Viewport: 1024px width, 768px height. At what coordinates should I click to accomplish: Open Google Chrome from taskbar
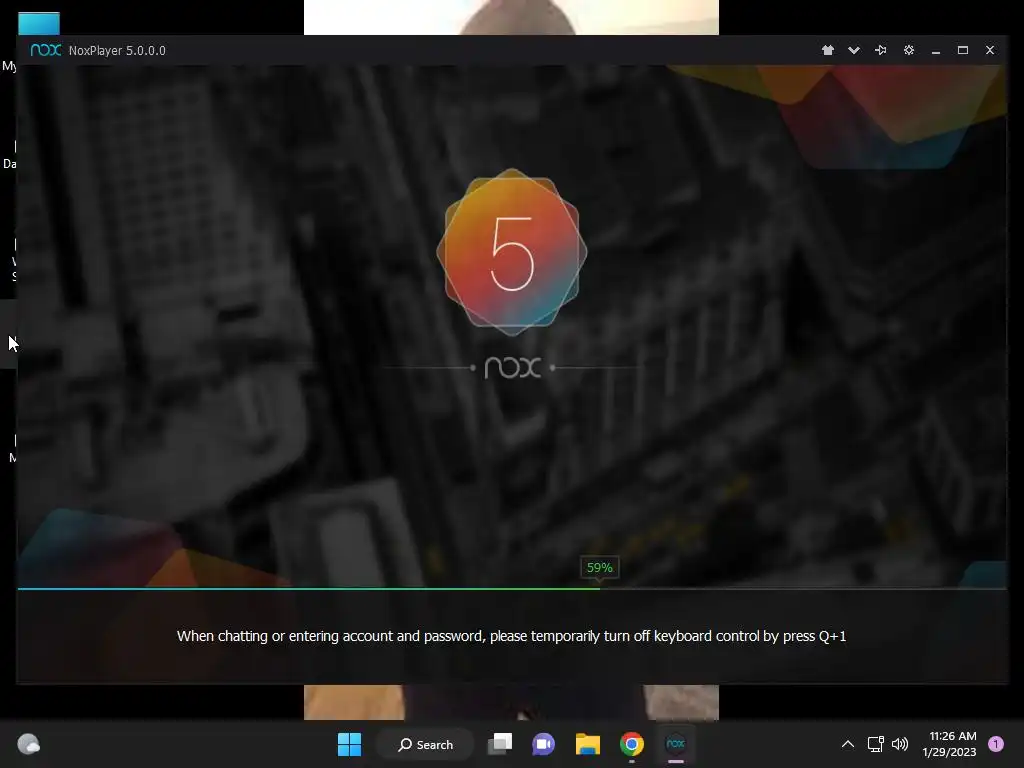[632, 744]
